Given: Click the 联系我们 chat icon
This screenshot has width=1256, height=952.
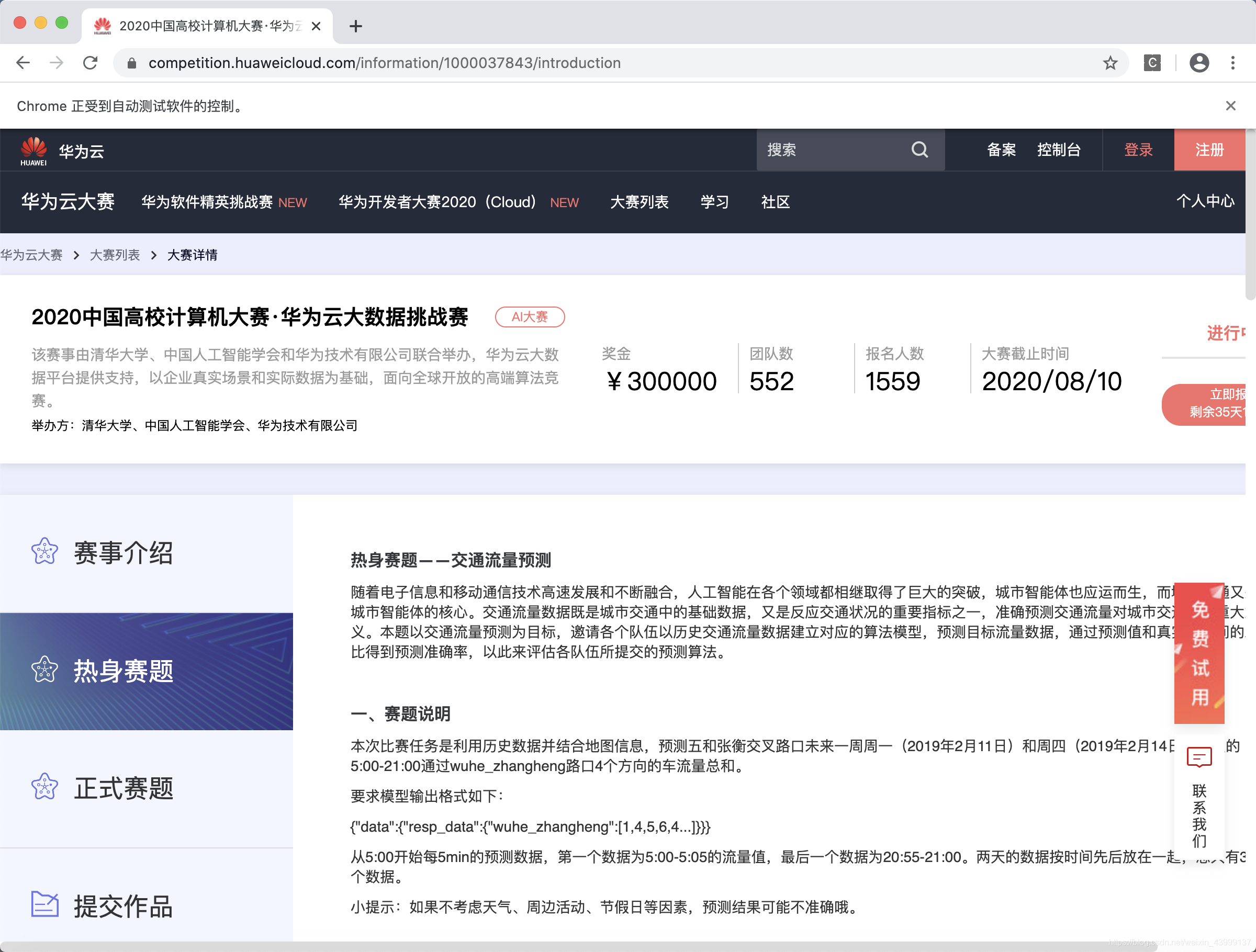Looking at the screenshot, I should pos(1198,757).
